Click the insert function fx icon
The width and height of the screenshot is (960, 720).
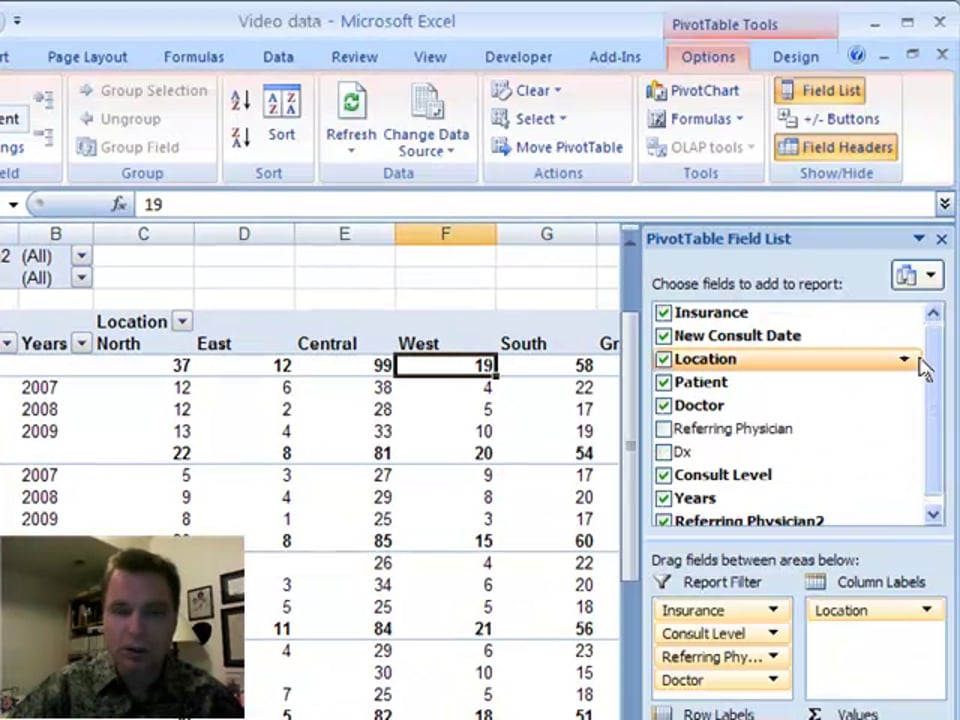pos(119,204)
